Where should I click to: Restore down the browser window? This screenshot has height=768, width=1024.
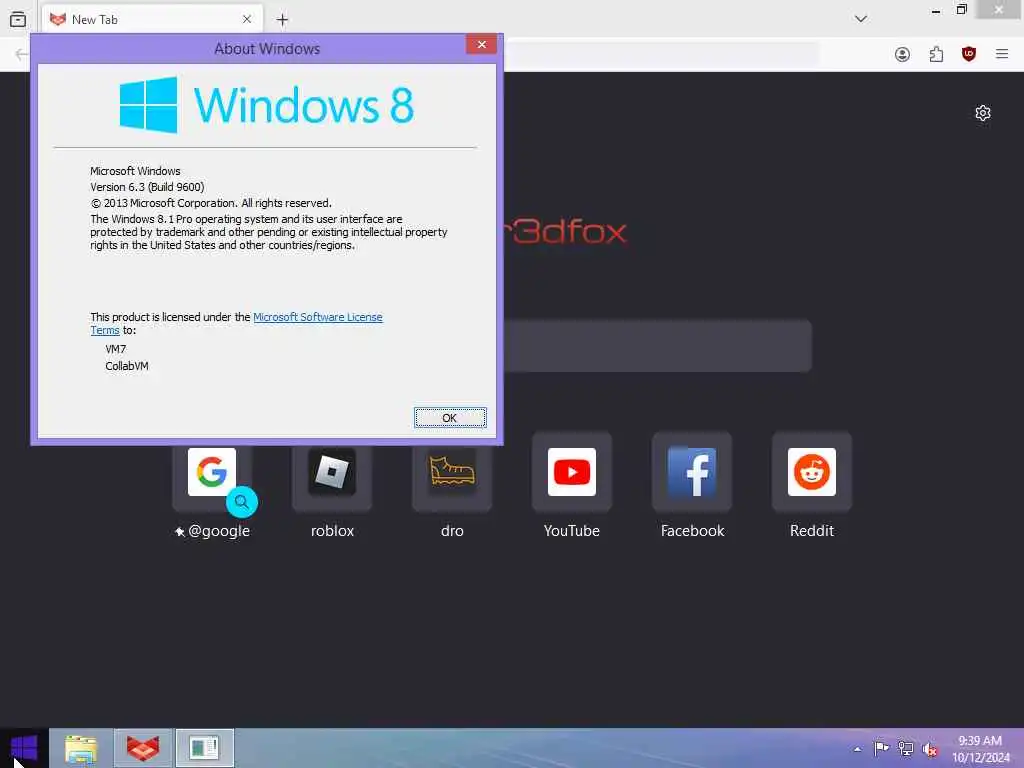pos(961,10)
